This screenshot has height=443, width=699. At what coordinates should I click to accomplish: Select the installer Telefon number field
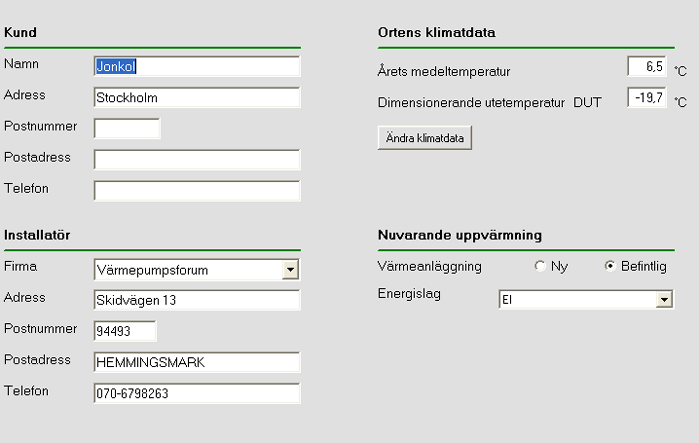coord(196,393)
